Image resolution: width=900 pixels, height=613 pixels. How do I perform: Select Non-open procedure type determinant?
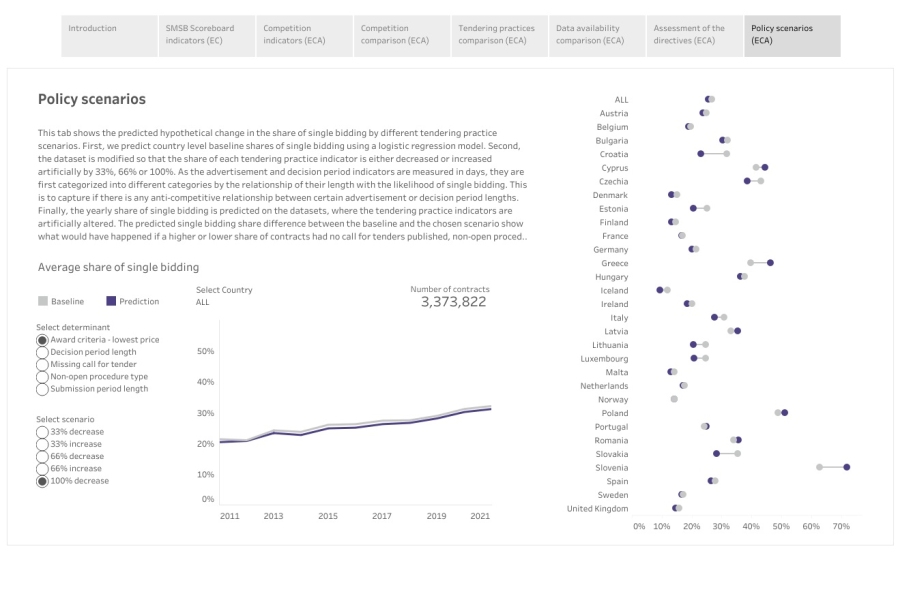point(42,376)
